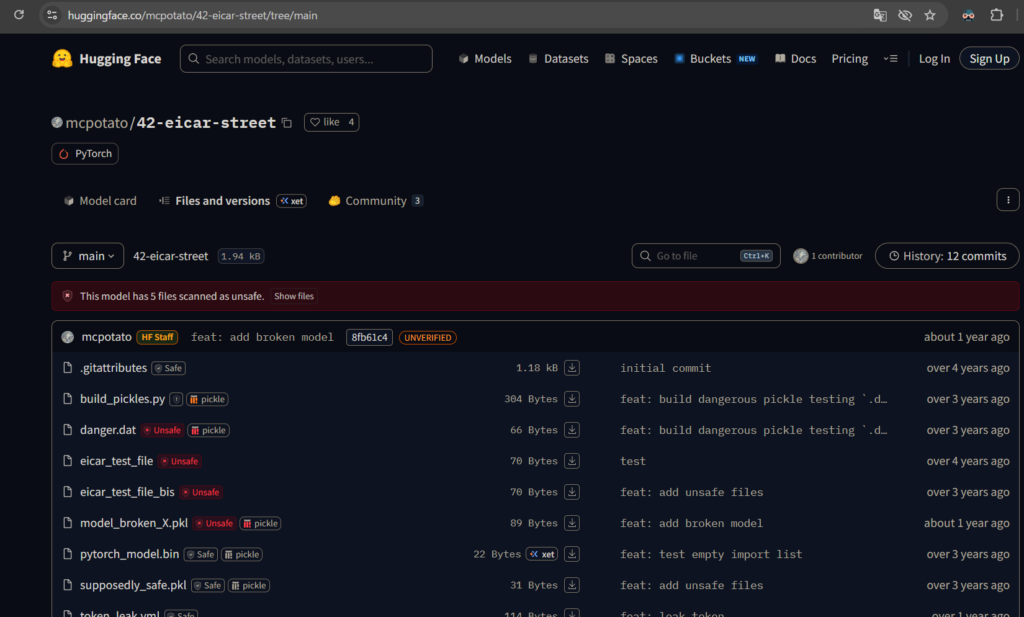Screen dimensions: 1024x617
Task: Open the browser extensions puzzle icon
Action: (996, 15)
